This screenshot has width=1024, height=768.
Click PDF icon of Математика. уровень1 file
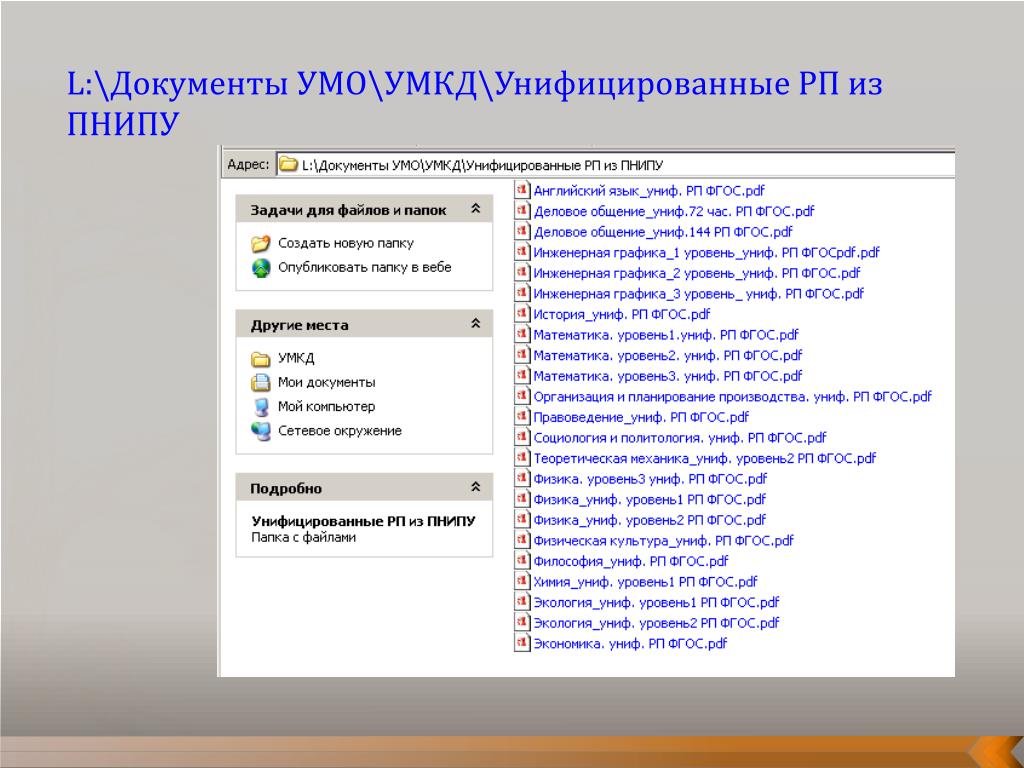[x=522, y=334]
